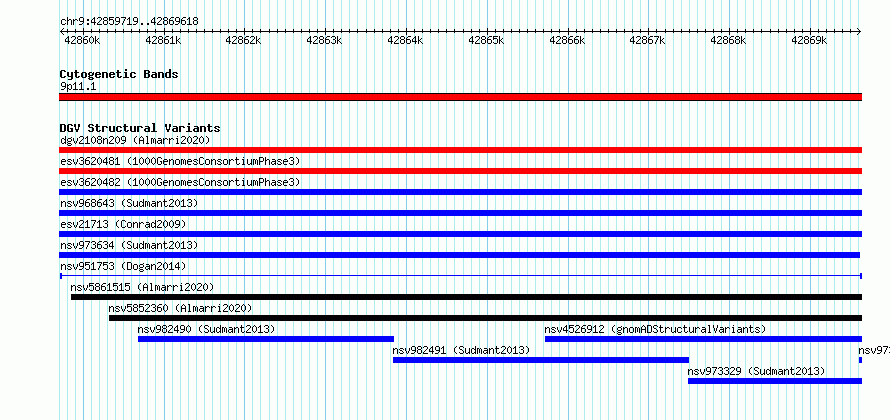The height and width of the screenshot is (420, 890).
Task: Click the 42869k ruler tick label
Action: coord(810,40)
